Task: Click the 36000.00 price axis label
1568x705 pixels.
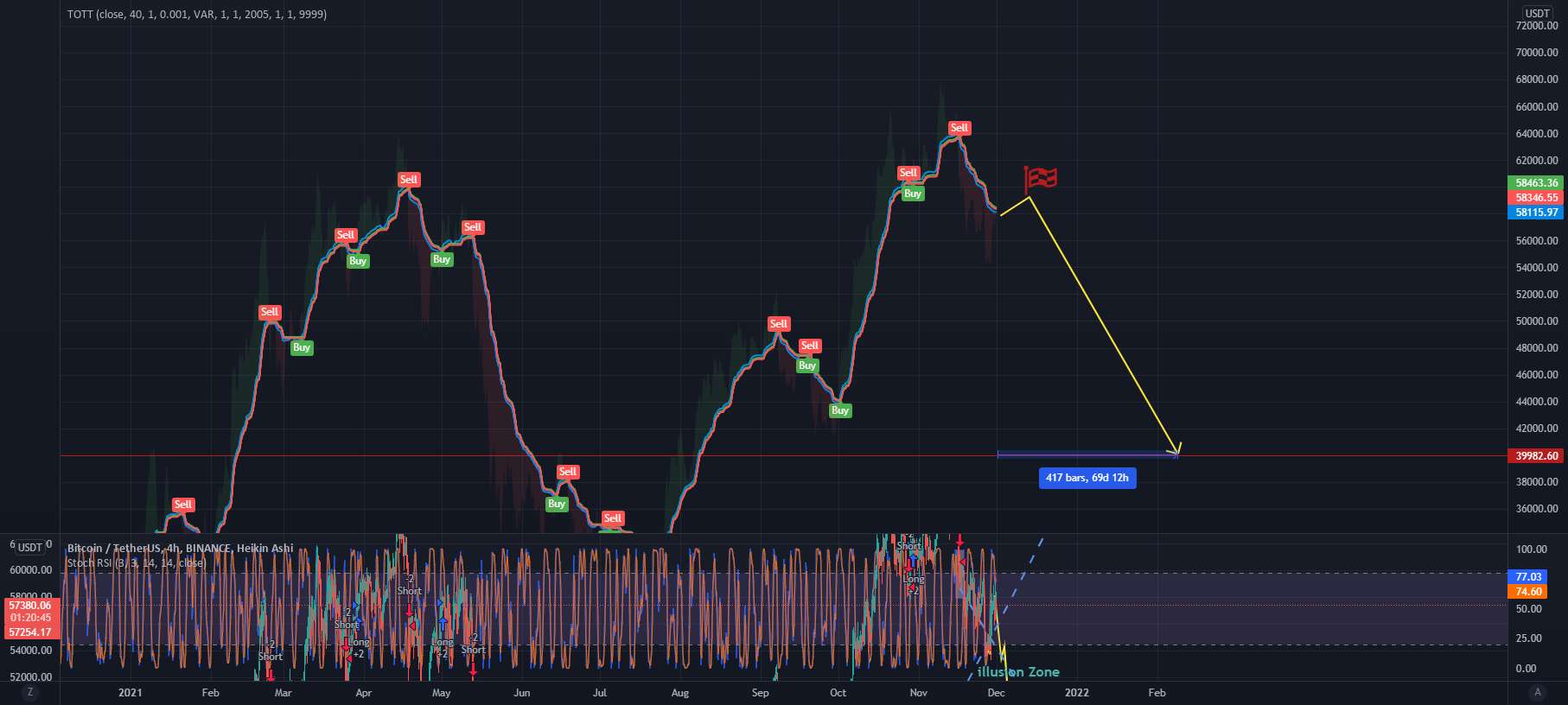Action: [1537, 509]
